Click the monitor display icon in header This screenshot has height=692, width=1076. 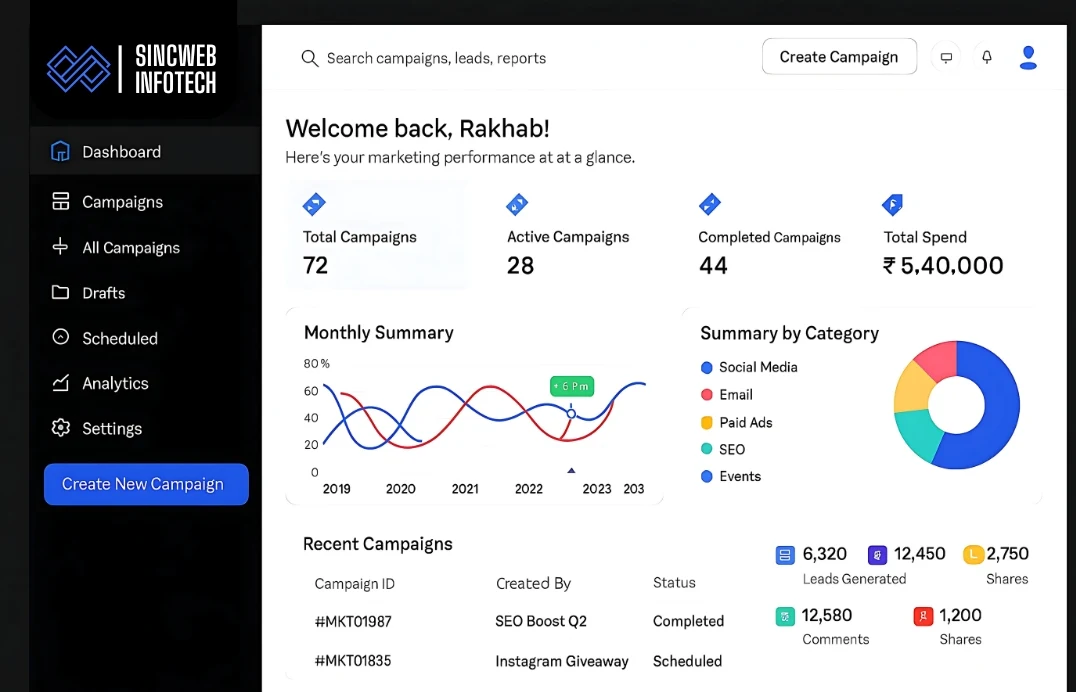[x=946, y=57]
